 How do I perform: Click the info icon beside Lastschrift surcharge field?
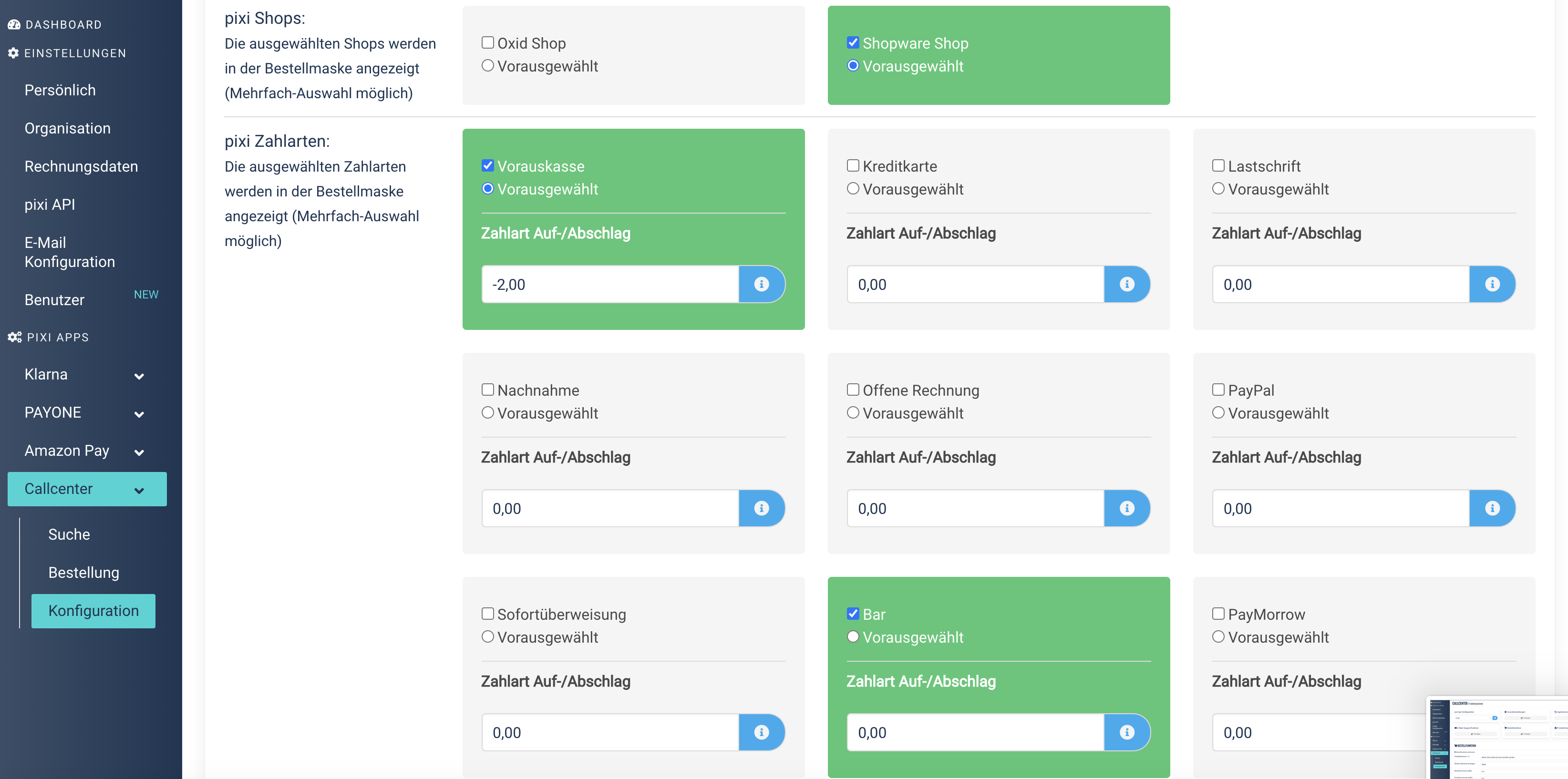[1492, 284]
